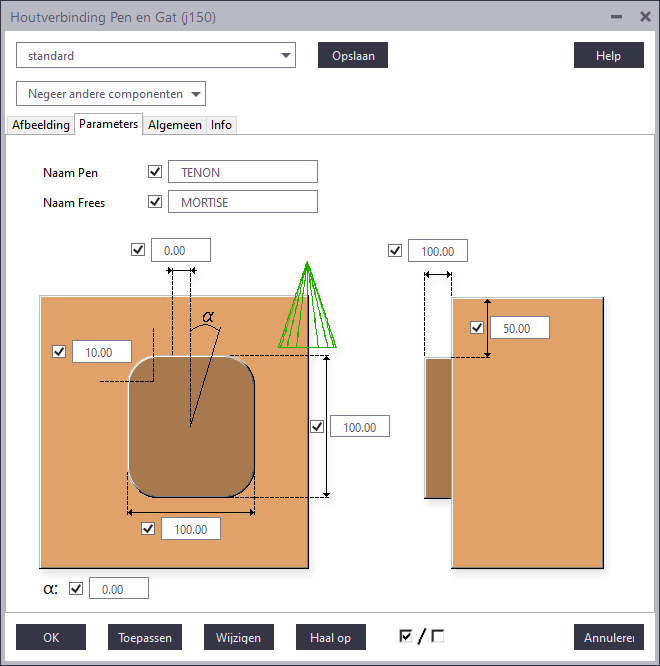This screenshot has width=660, height=666.
Task: Open the Algemeen tab
Action: tap(175, 125)
